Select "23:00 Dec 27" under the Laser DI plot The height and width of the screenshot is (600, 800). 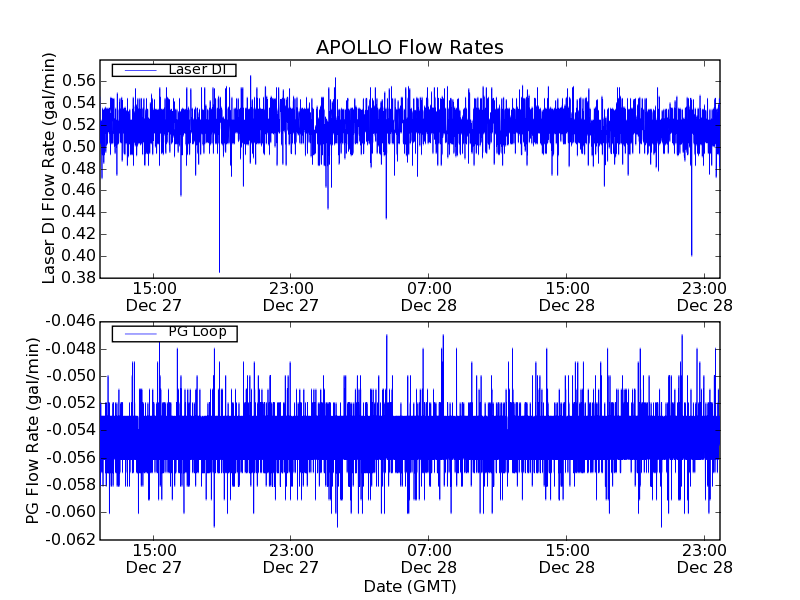[x=291, y=297]
